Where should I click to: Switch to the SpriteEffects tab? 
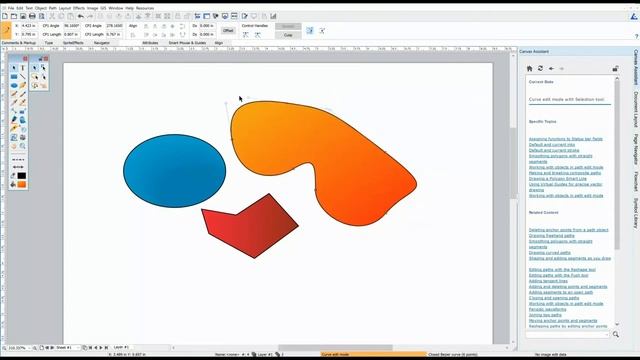click(73, 43)
